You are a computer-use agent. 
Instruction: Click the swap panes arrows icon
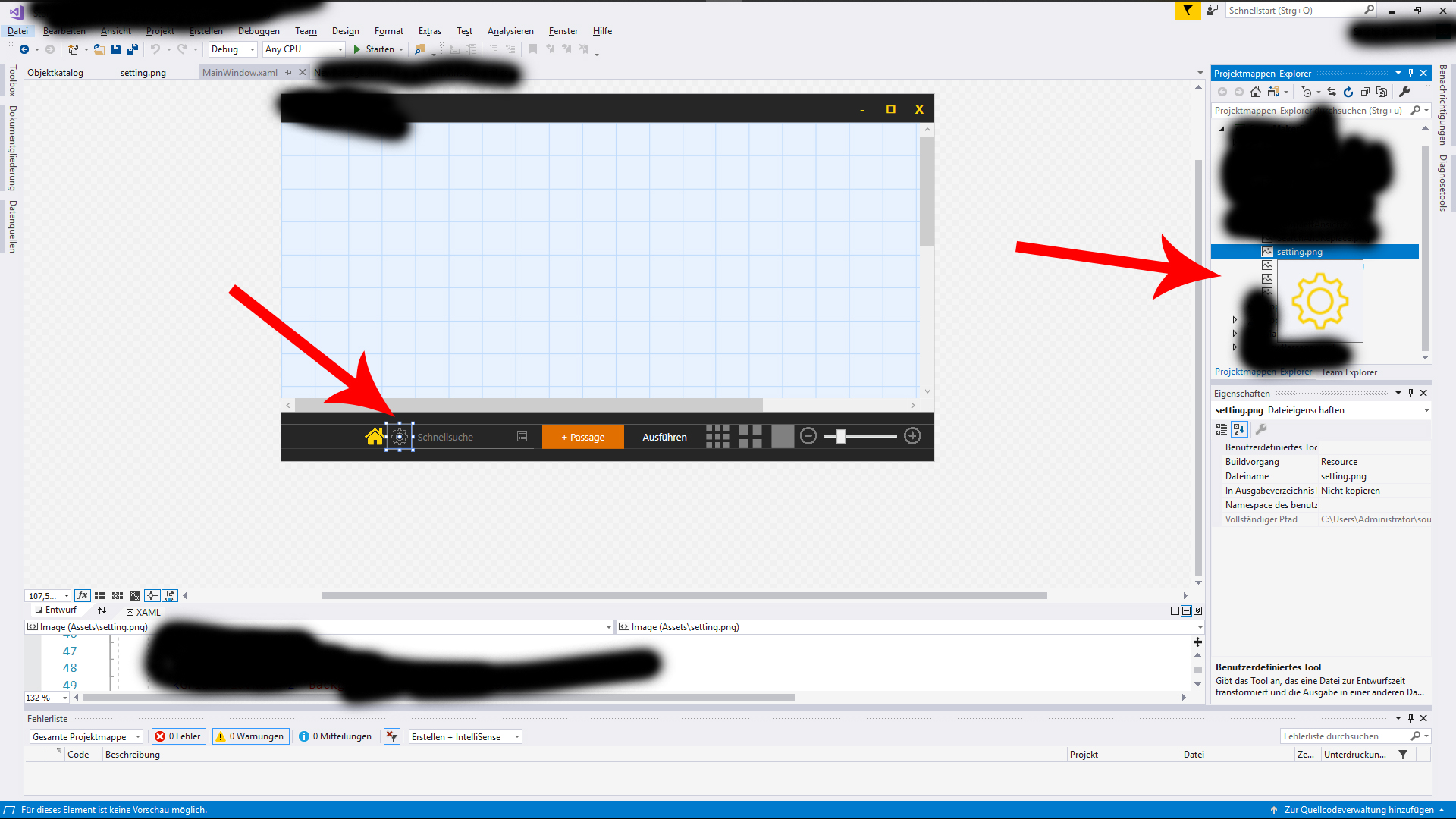(x=102, y=610)
